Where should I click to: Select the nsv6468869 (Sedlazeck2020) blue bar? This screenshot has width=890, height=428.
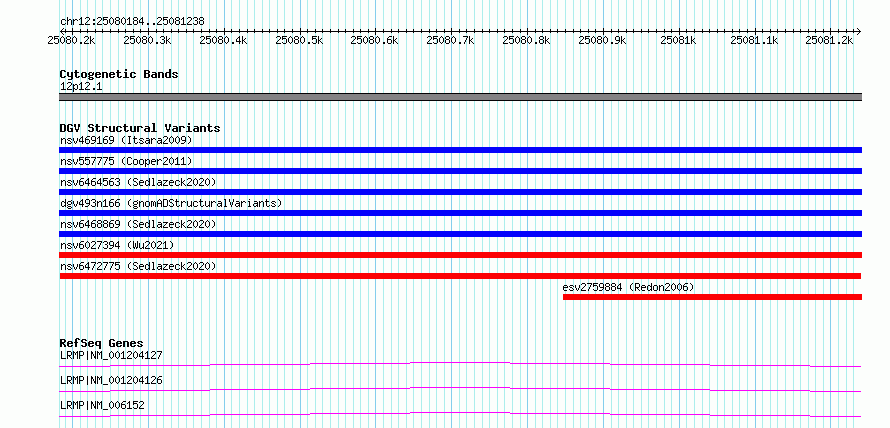point(460,234)
